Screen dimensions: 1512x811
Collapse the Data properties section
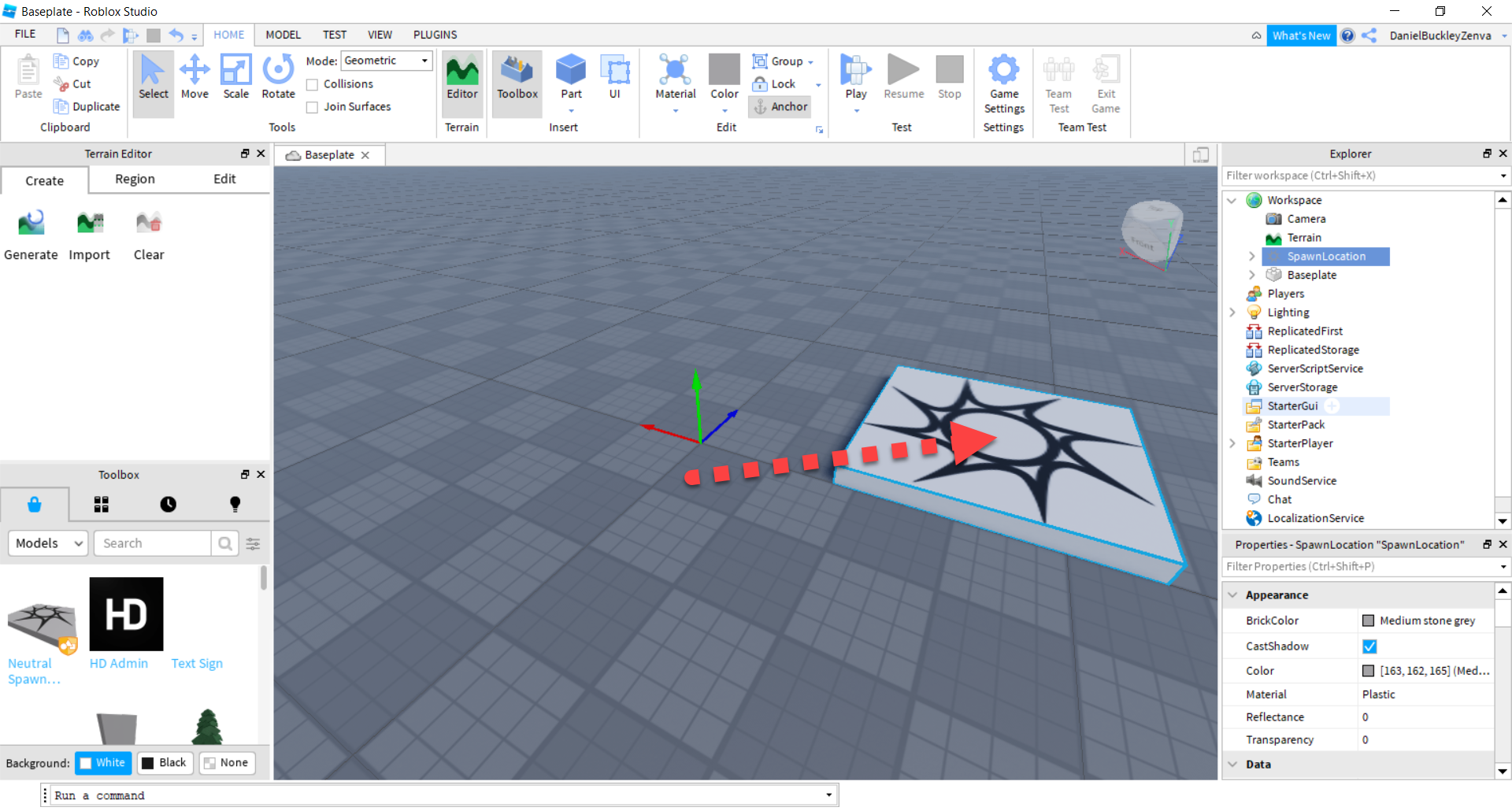pyautogui.click(x=1233, y=765)
